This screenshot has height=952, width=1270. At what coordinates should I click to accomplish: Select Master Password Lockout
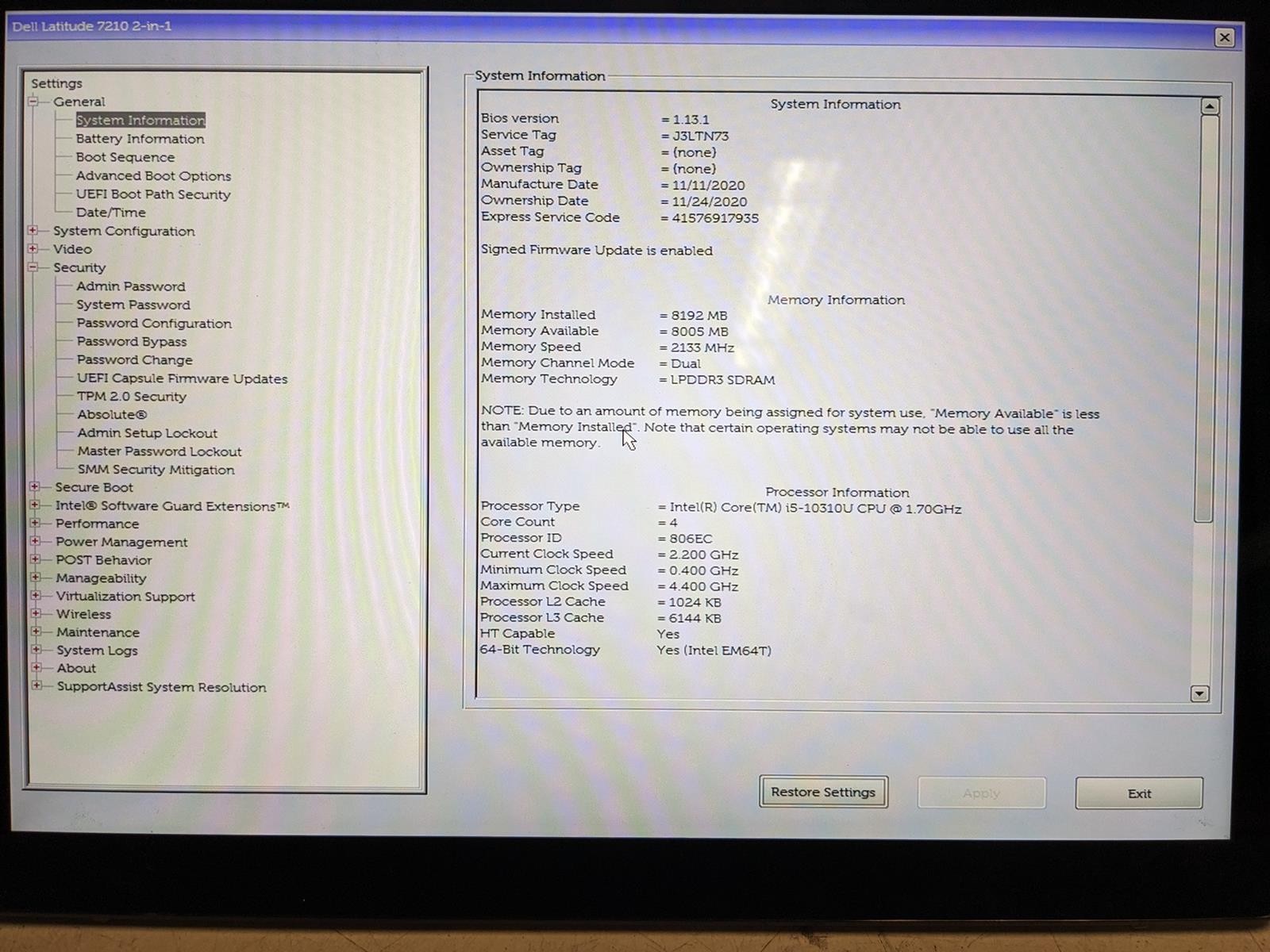[160, 451]
